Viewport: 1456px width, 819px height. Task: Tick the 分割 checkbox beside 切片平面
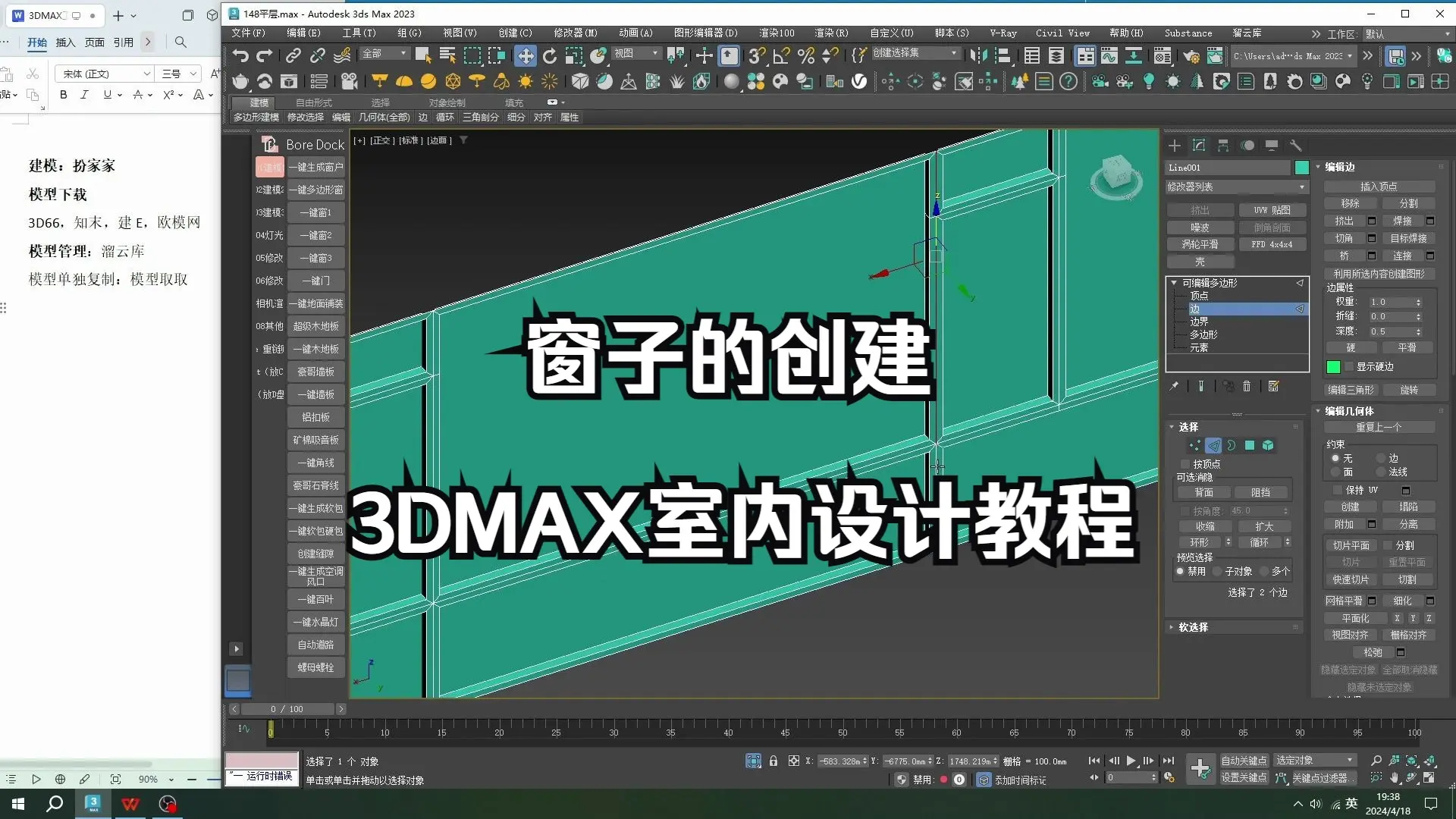[1389, 546]
